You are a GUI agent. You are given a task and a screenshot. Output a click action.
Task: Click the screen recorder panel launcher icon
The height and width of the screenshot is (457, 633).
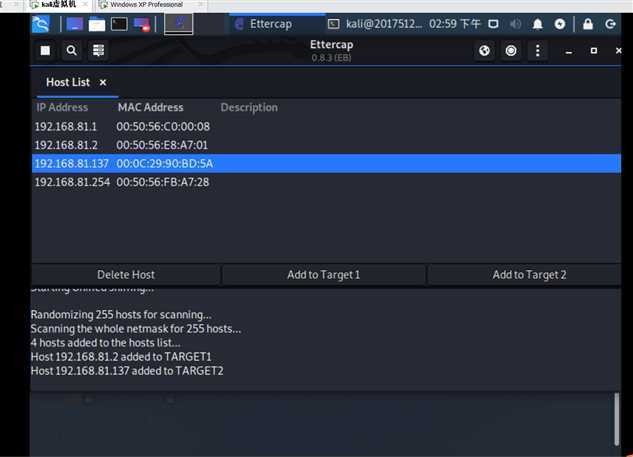coord(142,25)
